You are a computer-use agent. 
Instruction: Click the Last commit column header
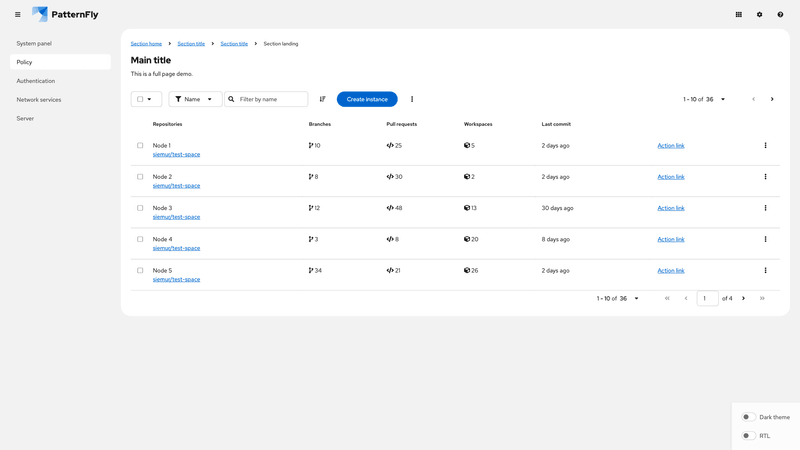pyautogui.click(x=556, y=124)
